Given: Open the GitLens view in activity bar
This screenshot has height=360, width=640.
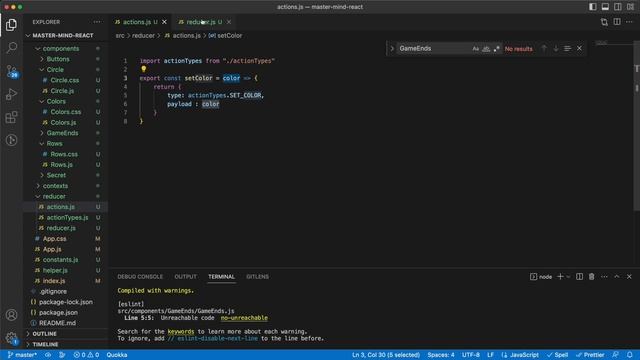Looking at the screenshot, I should point(11,140).
